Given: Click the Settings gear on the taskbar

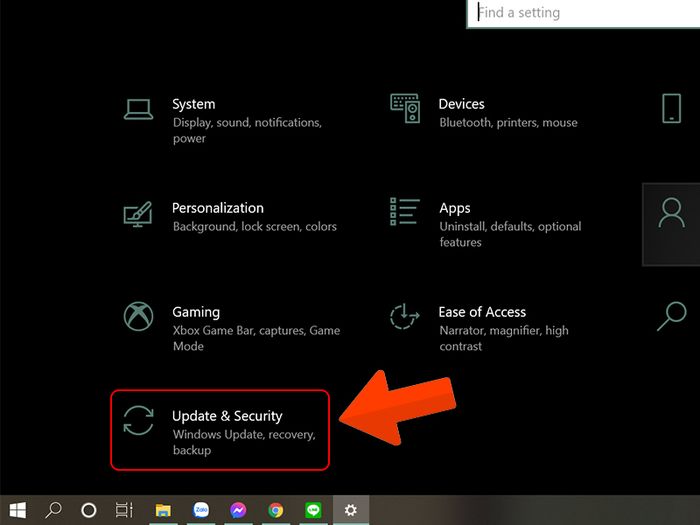Looking at the screenshot, I should [x=351, y=510].
